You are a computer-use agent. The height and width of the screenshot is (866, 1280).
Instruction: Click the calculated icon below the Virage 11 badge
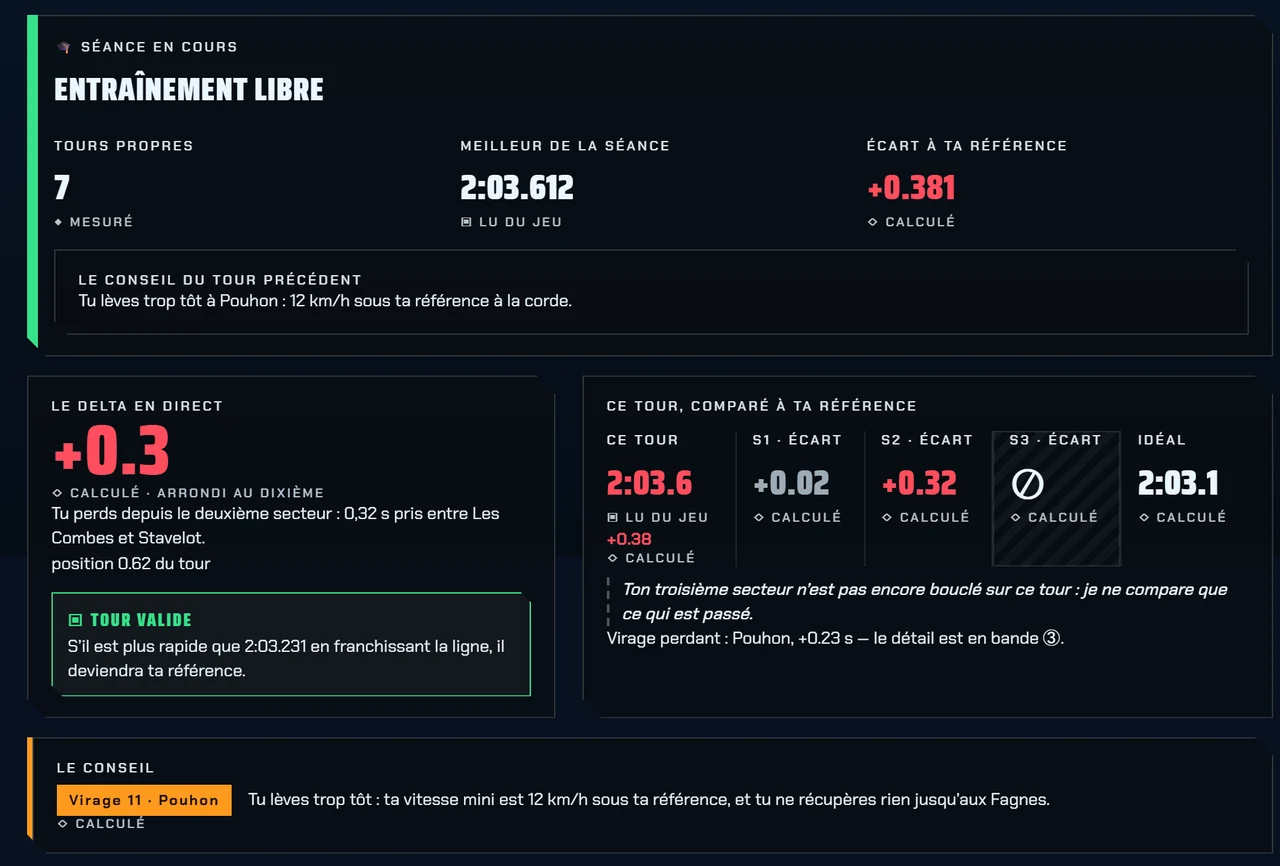(62, 824)
